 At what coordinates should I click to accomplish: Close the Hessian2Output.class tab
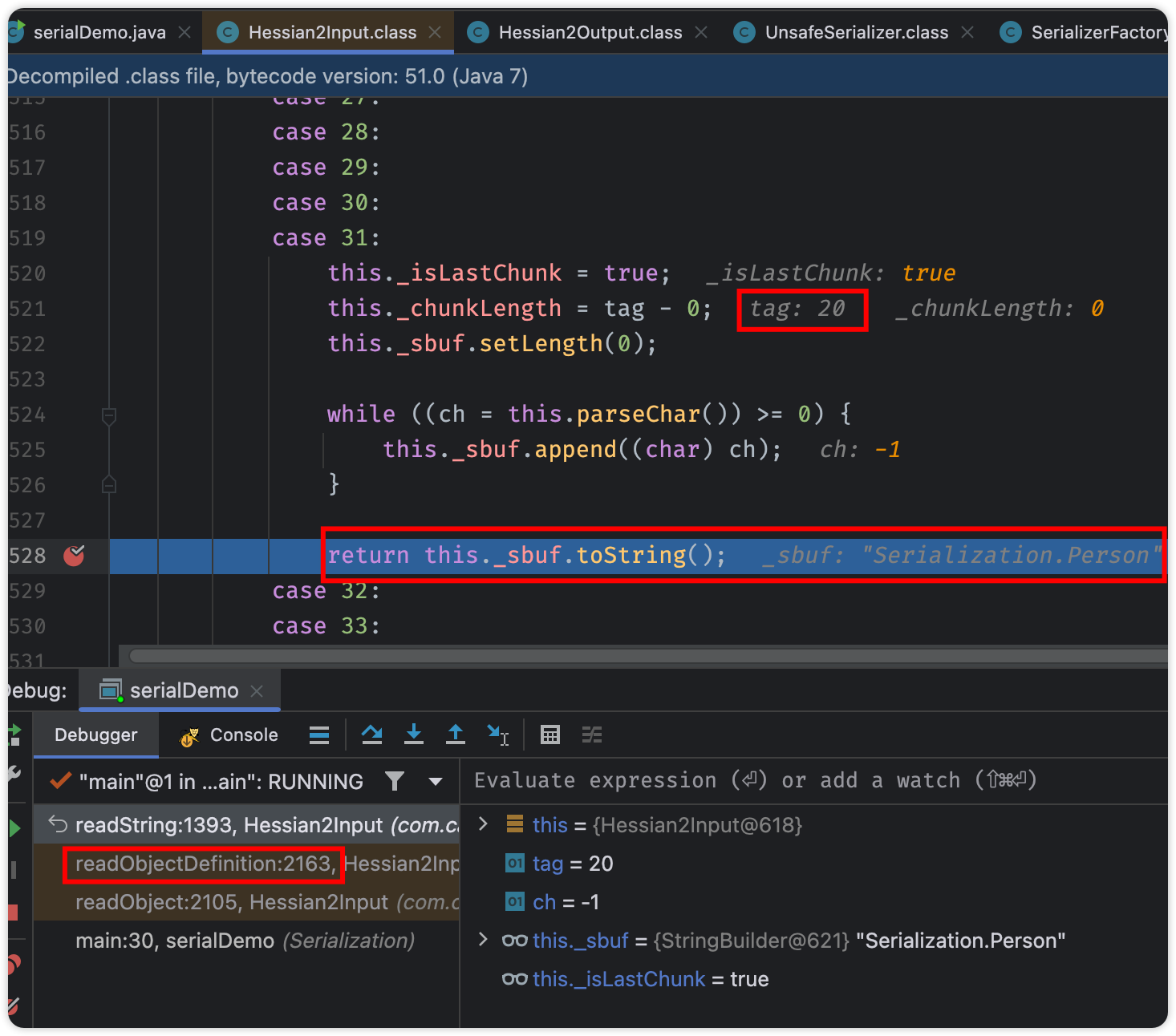point(701,32)
